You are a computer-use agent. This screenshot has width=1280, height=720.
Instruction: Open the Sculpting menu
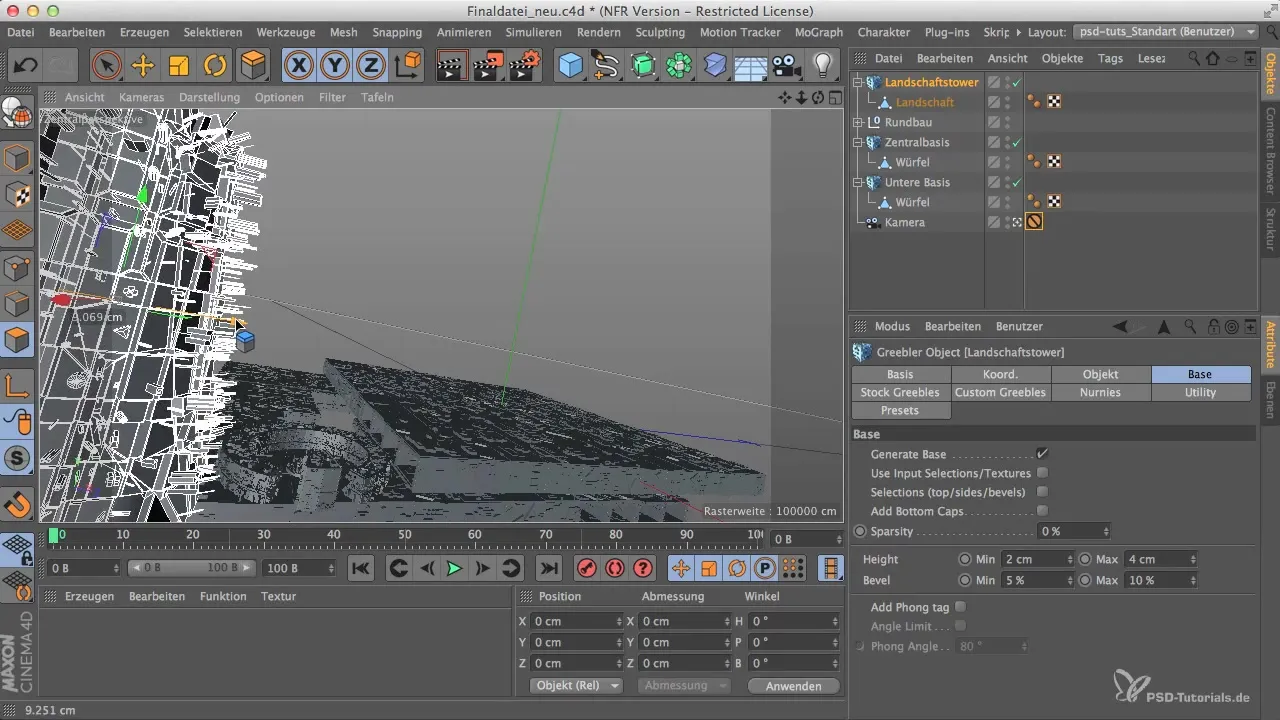coord(660,32)
